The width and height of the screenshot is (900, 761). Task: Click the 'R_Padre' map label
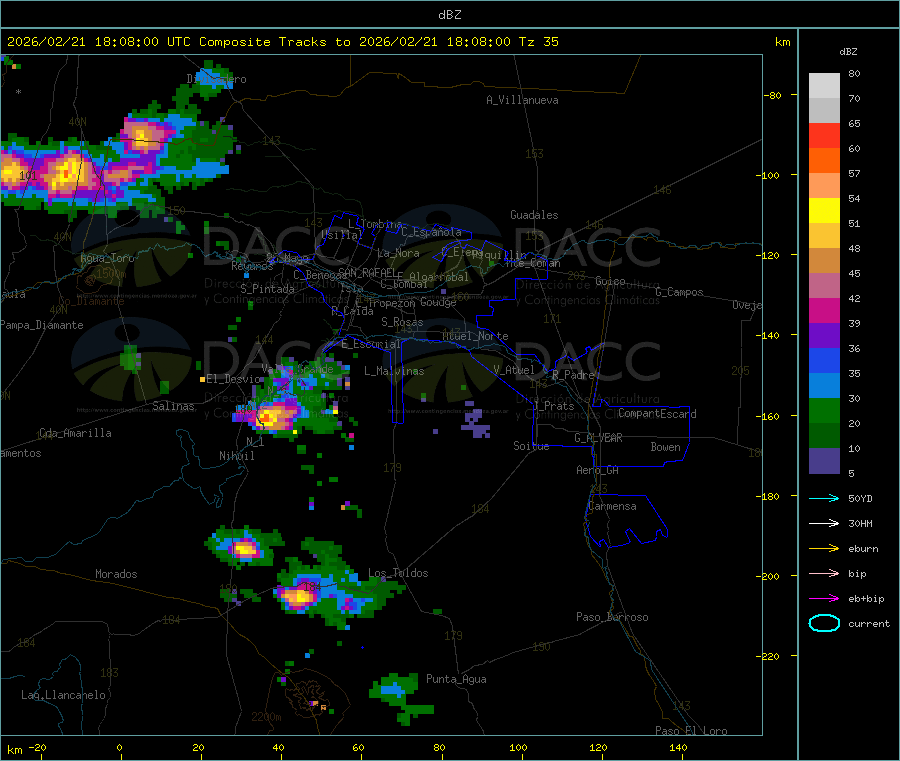coord(574,375)
